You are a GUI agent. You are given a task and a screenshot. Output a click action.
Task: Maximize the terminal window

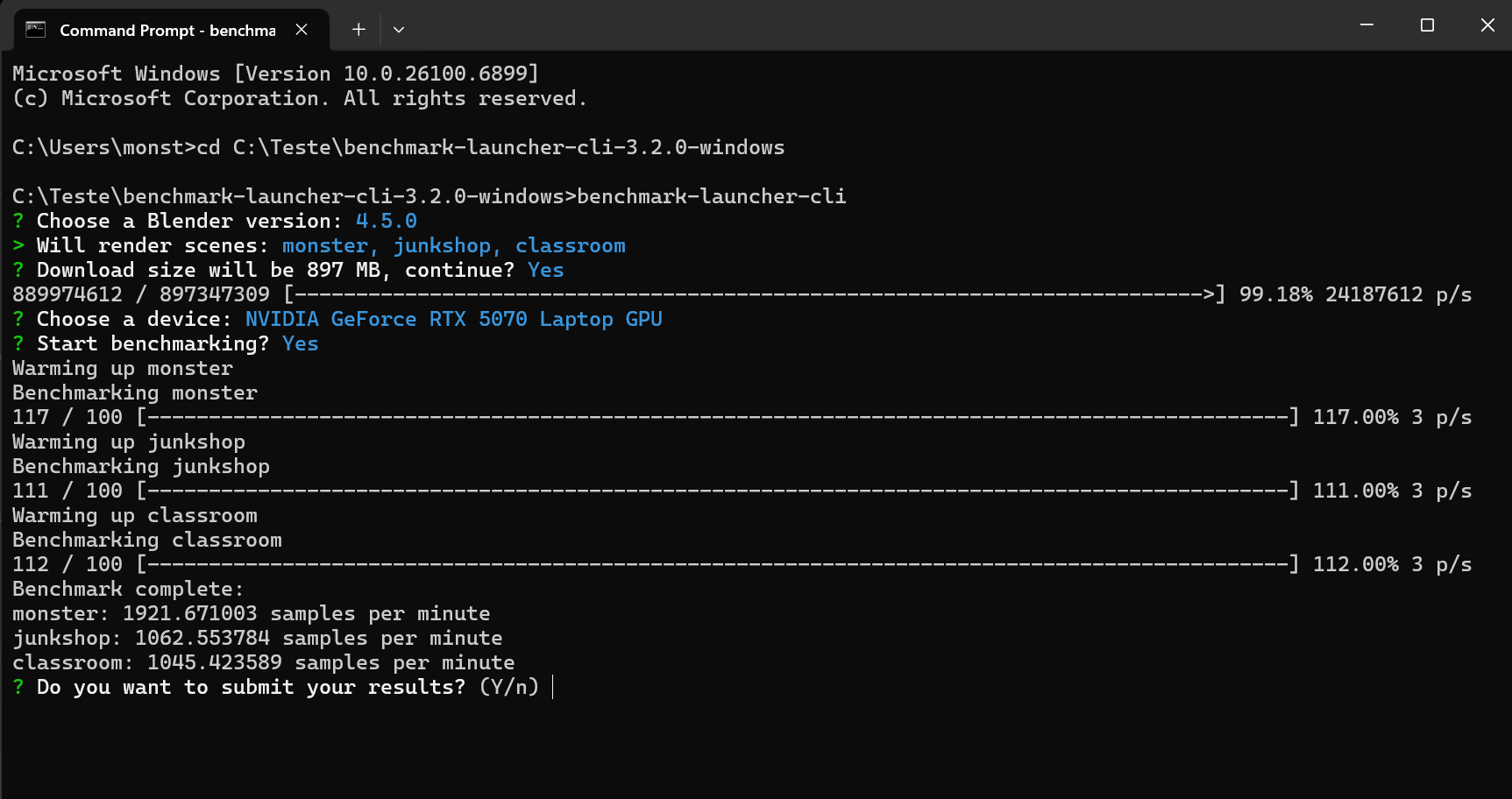click(1427, 25)
